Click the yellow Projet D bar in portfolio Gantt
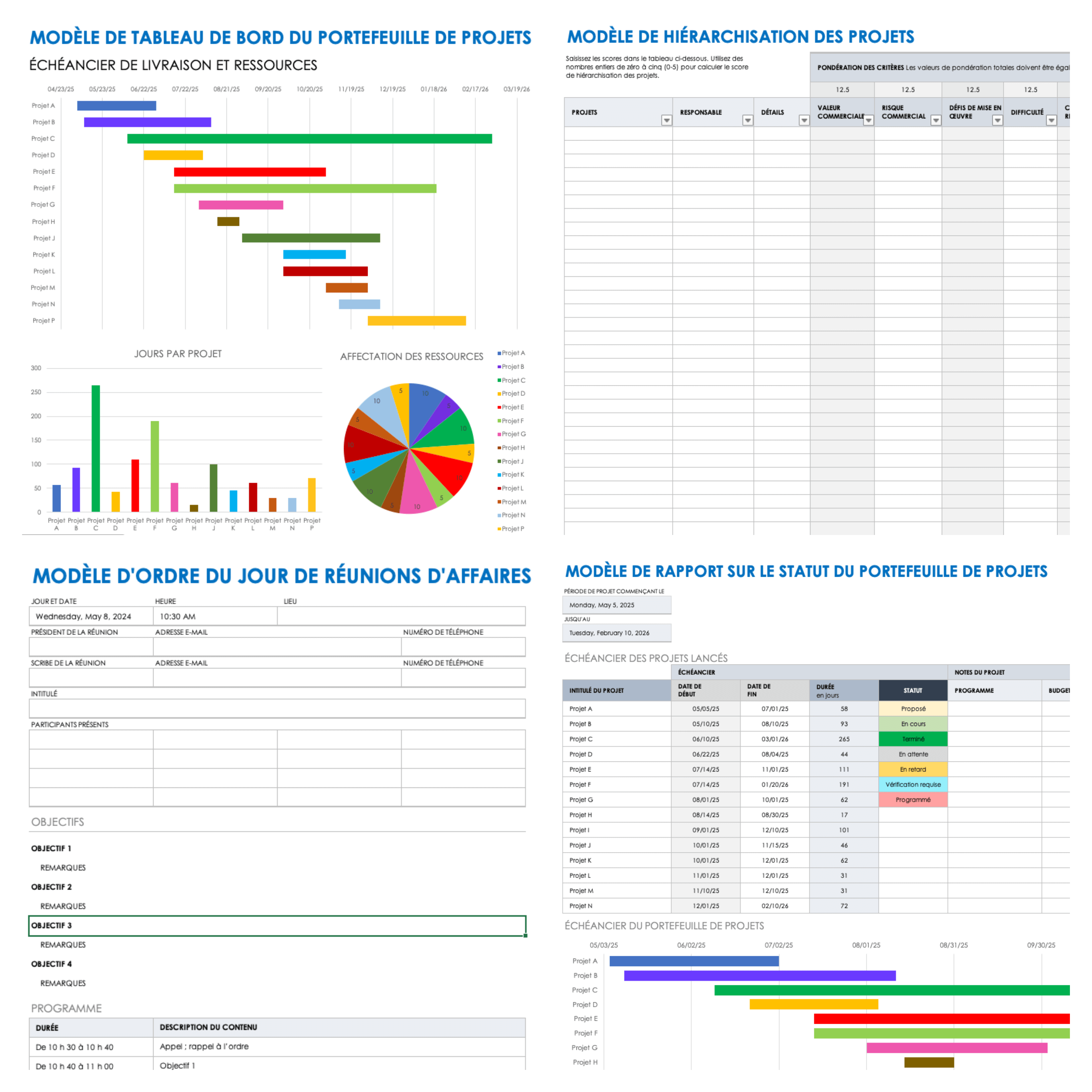 [814, 1004]
